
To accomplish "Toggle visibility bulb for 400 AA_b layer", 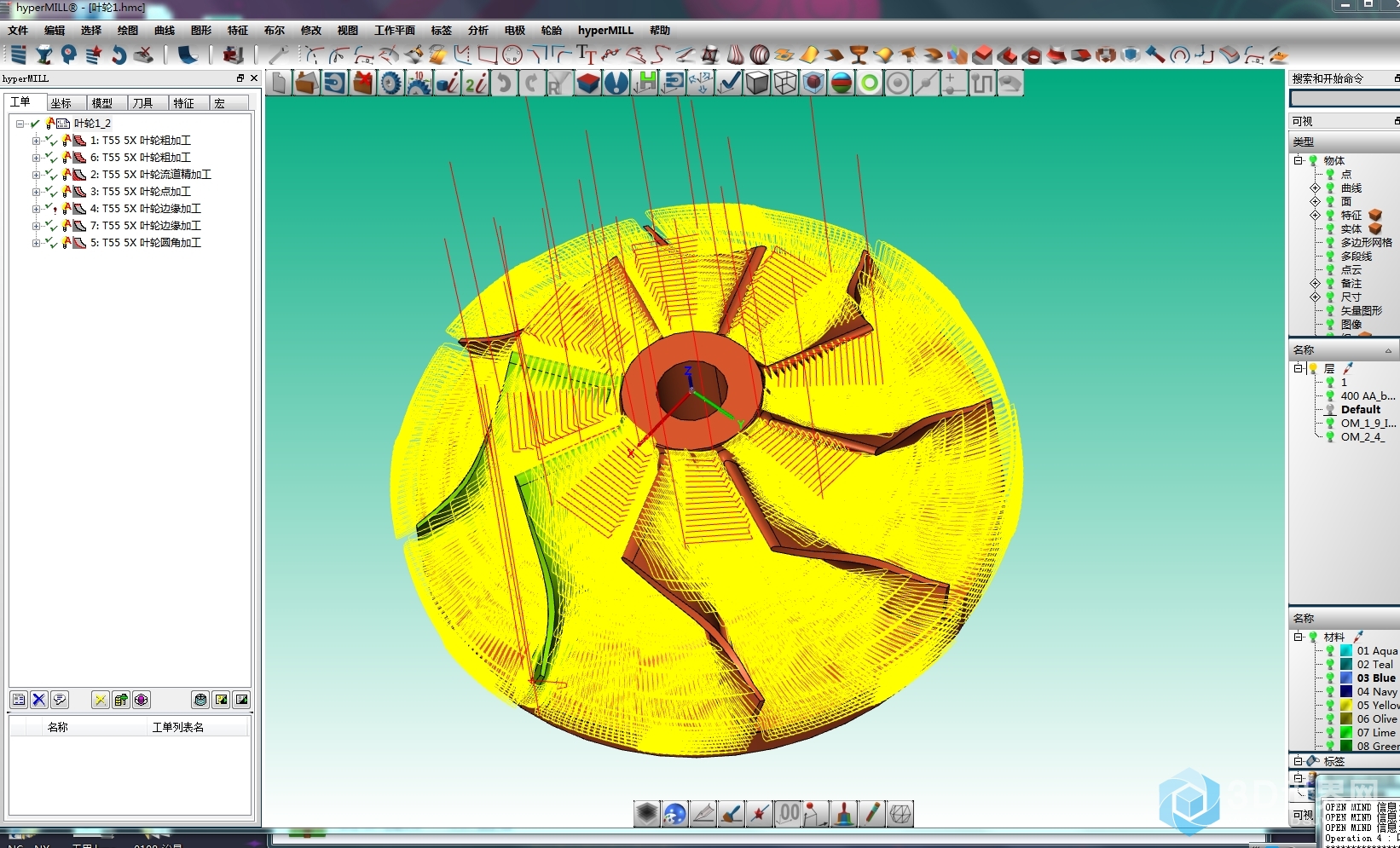I will 1330,395.
